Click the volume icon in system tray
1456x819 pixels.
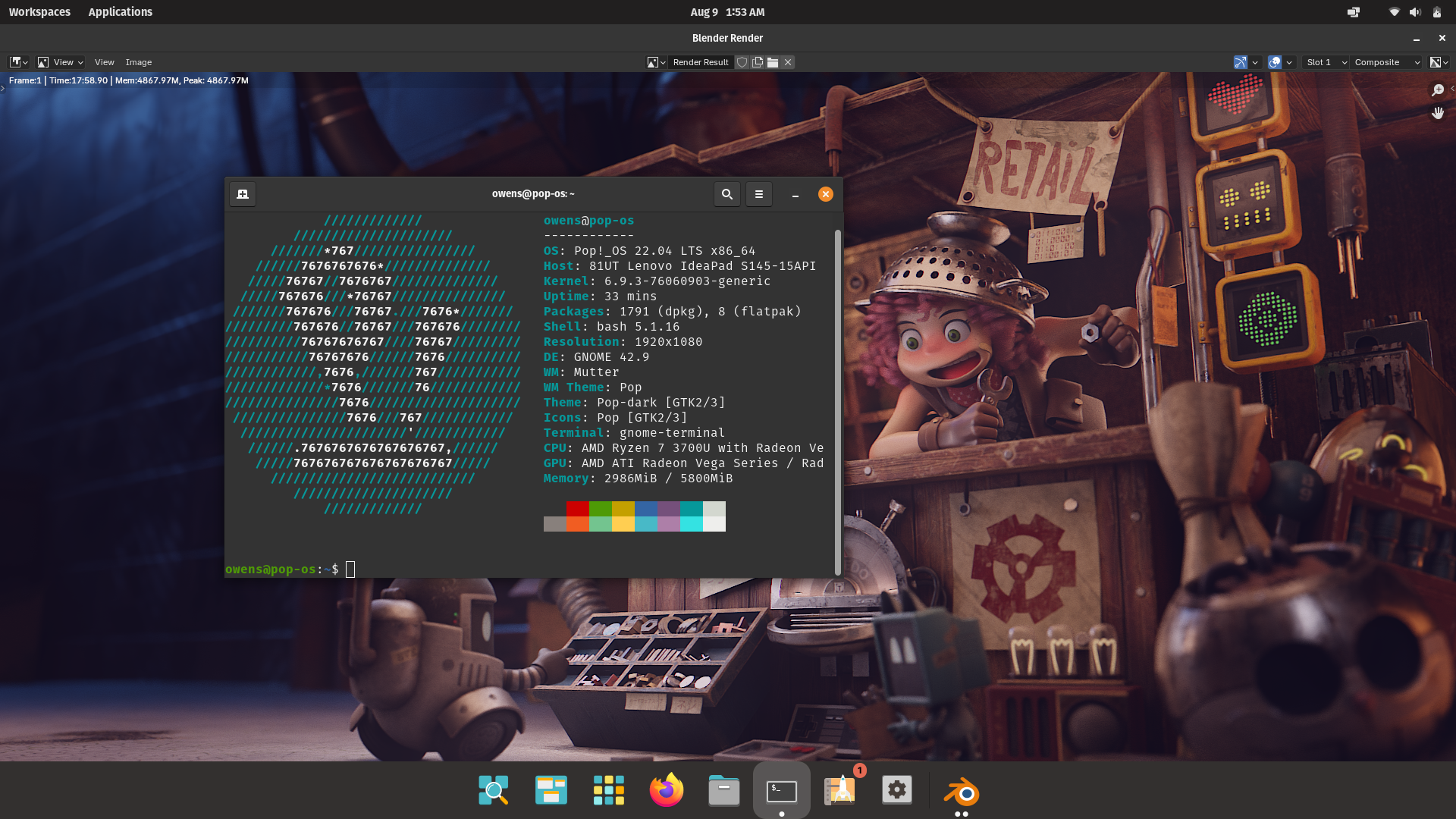click(1415, 12)
